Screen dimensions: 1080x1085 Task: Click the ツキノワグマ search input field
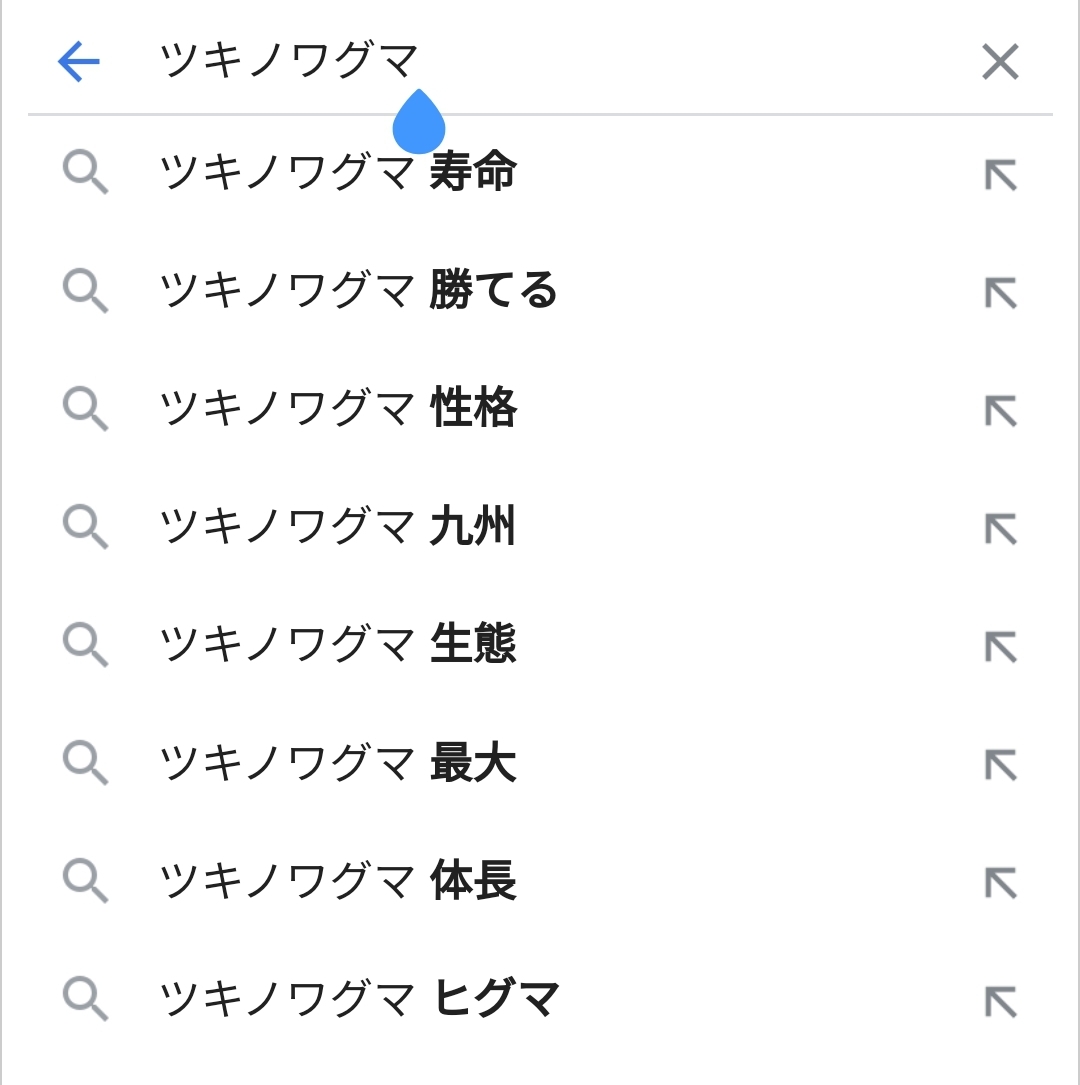click(560, 62)
